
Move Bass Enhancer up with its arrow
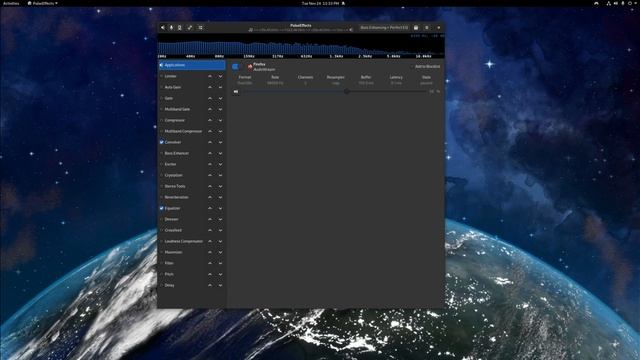pos(210,153)
